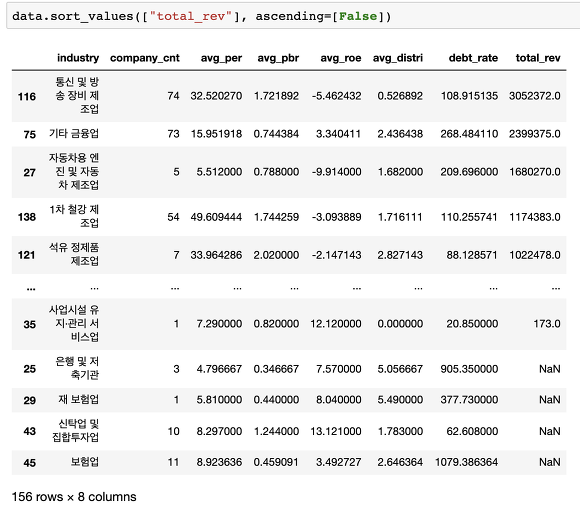The width and height of the screenshot is (580, 511).
Task: Click company_cnt value 54
Action: pos(173,217)
